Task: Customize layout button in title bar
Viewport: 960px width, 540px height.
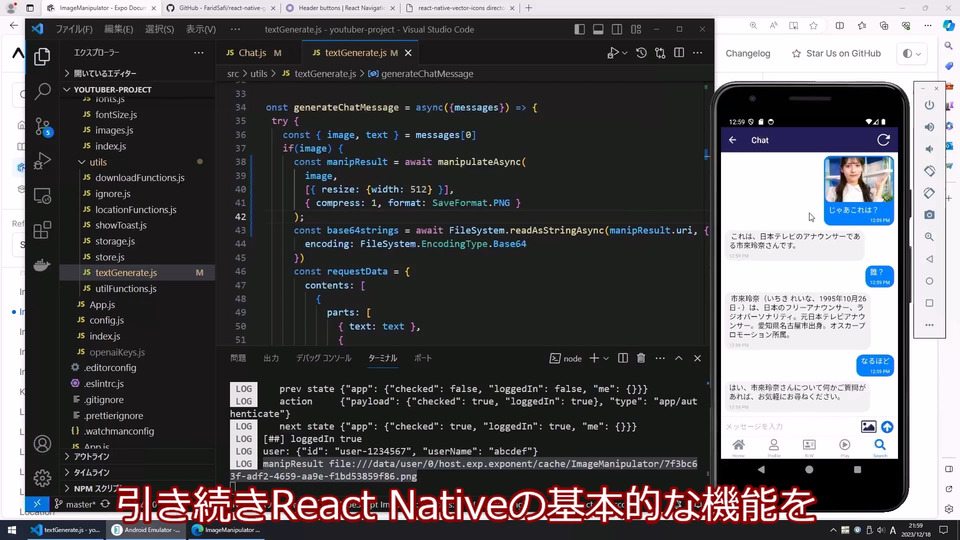Action: tap(636, 29)
